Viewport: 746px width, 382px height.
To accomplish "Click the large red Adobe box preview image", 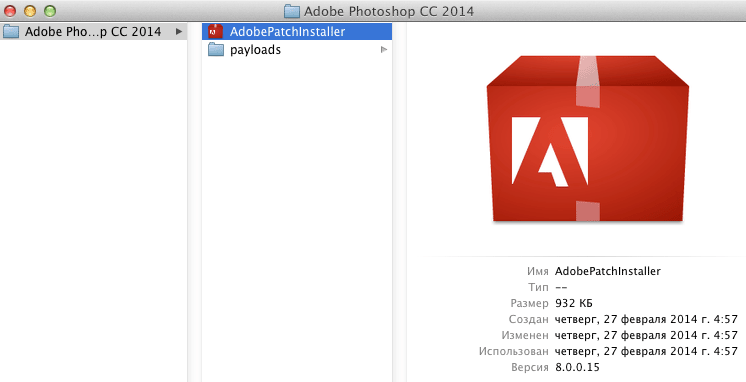I will click(x=588, y=138).
